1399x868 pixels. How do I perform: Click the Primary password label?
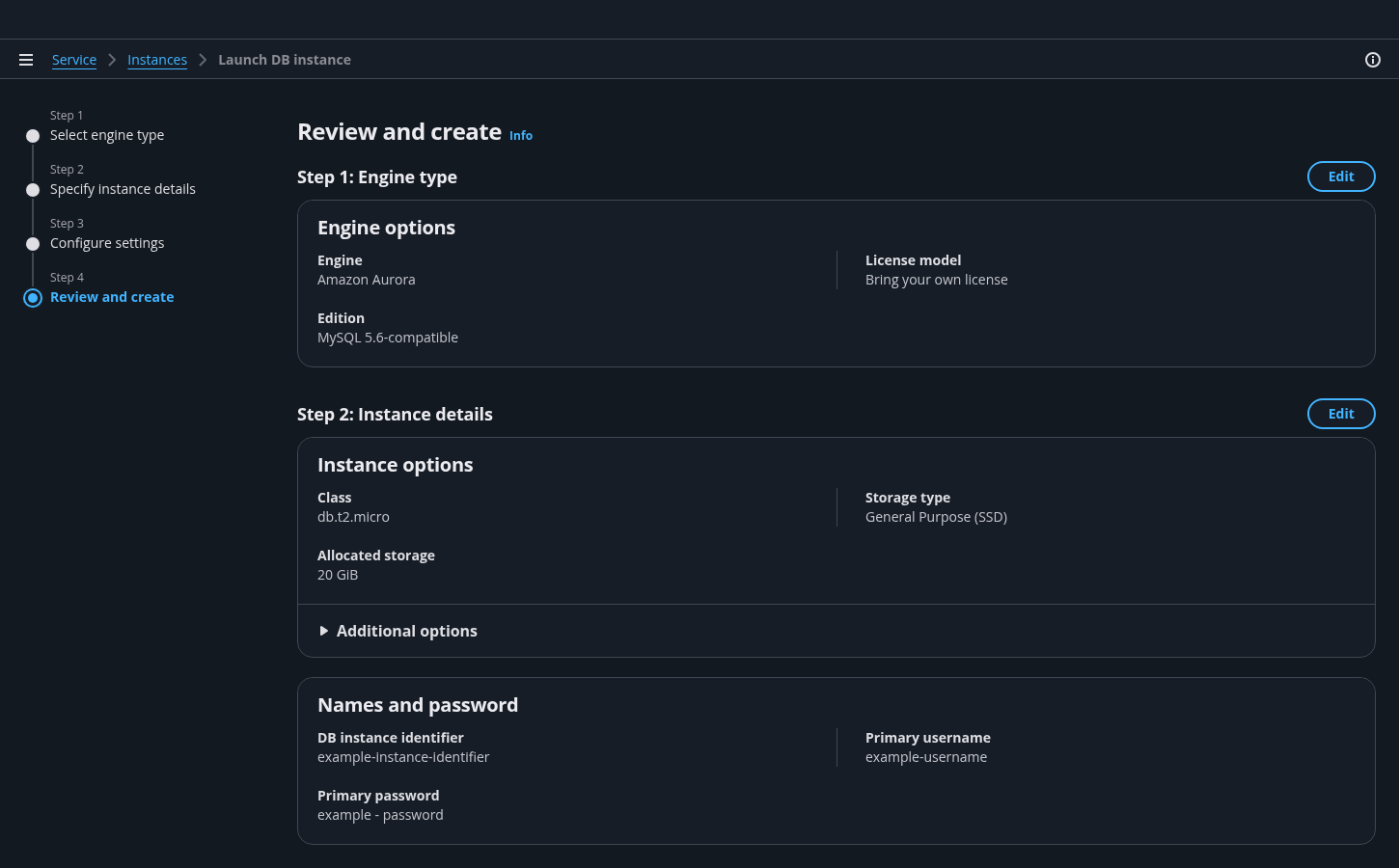(x=378, y=796)
